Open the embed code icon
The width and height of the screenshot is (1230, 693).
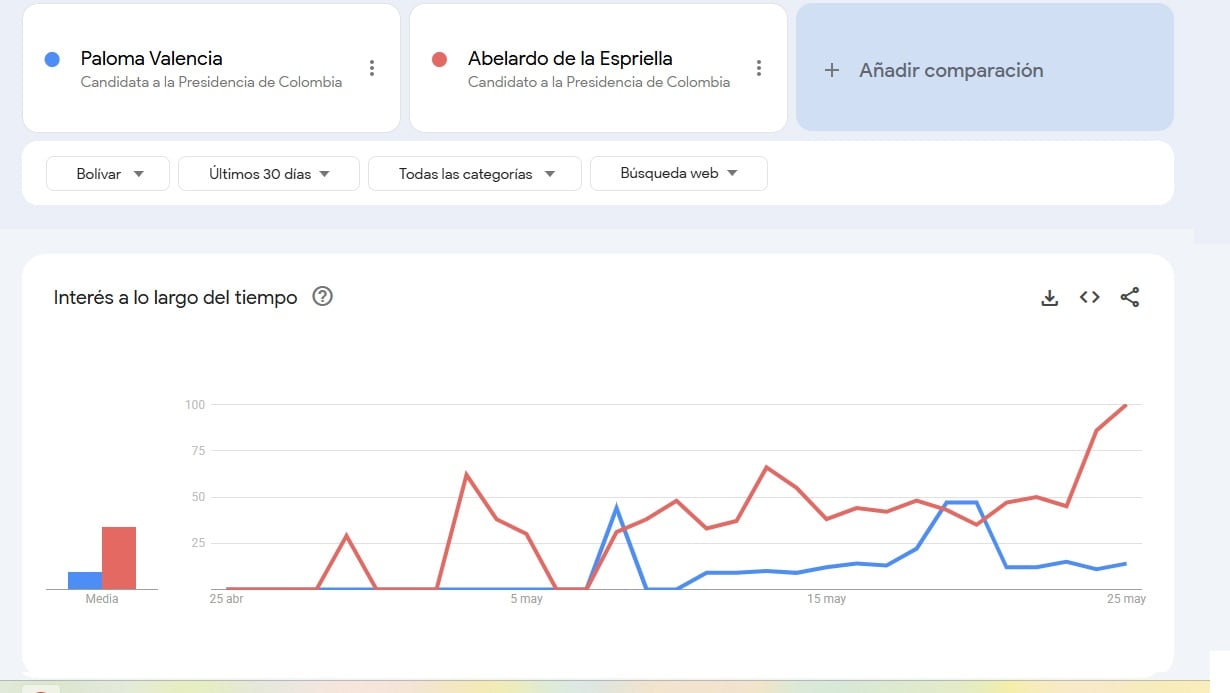(1090, 297)
